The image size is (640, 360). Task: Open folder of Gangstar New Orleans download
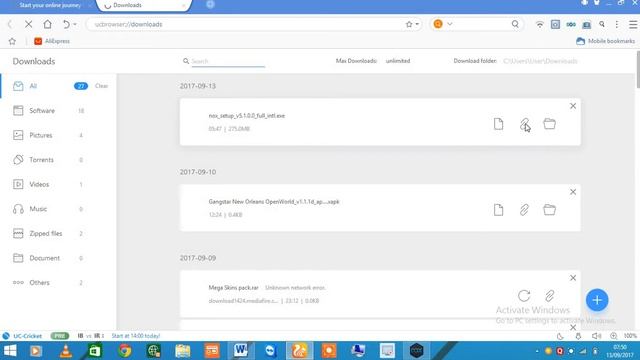(549, 210)
